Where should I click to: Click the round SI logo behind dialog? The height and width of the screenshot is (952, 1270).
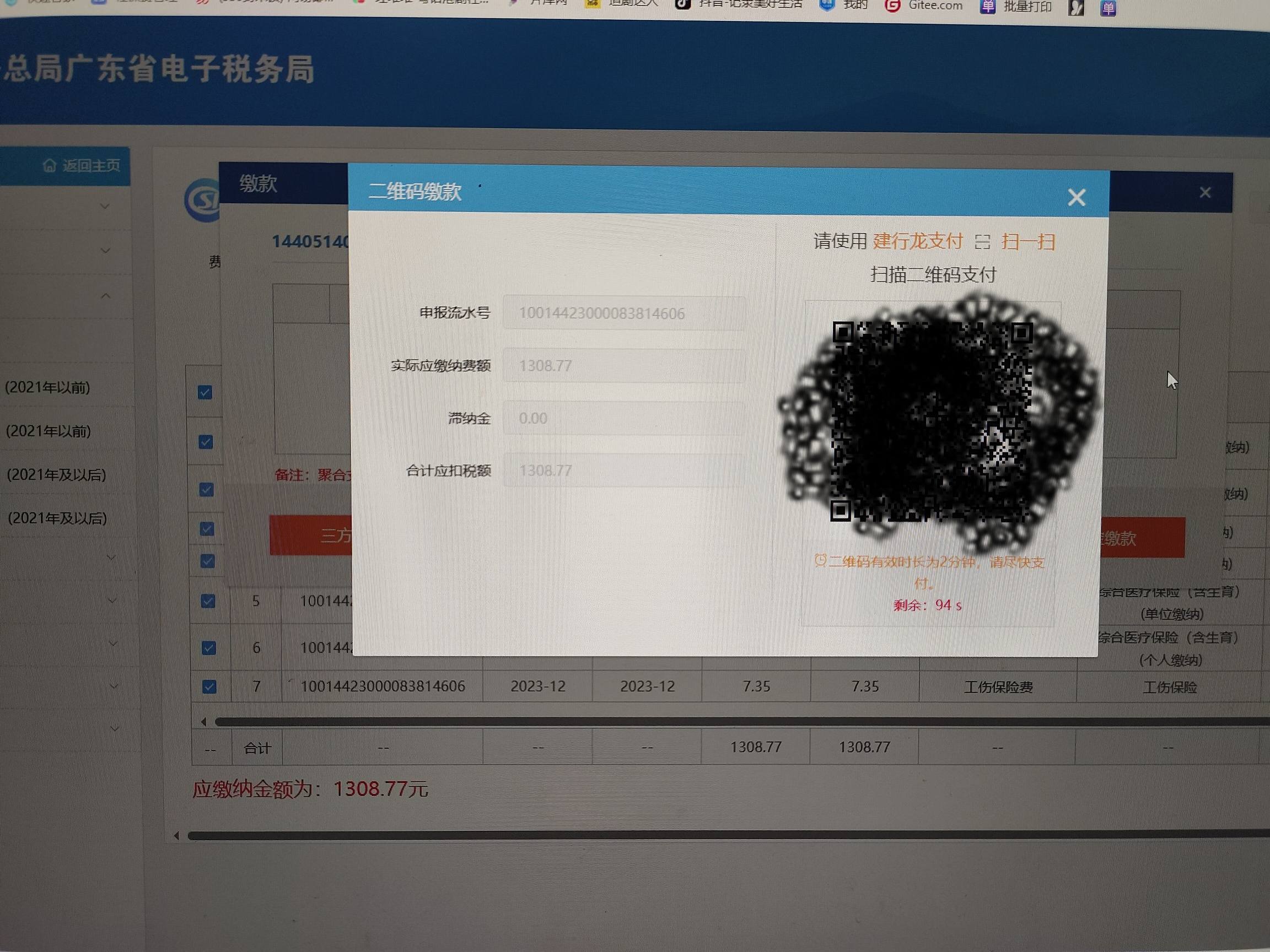coord(202,201)
